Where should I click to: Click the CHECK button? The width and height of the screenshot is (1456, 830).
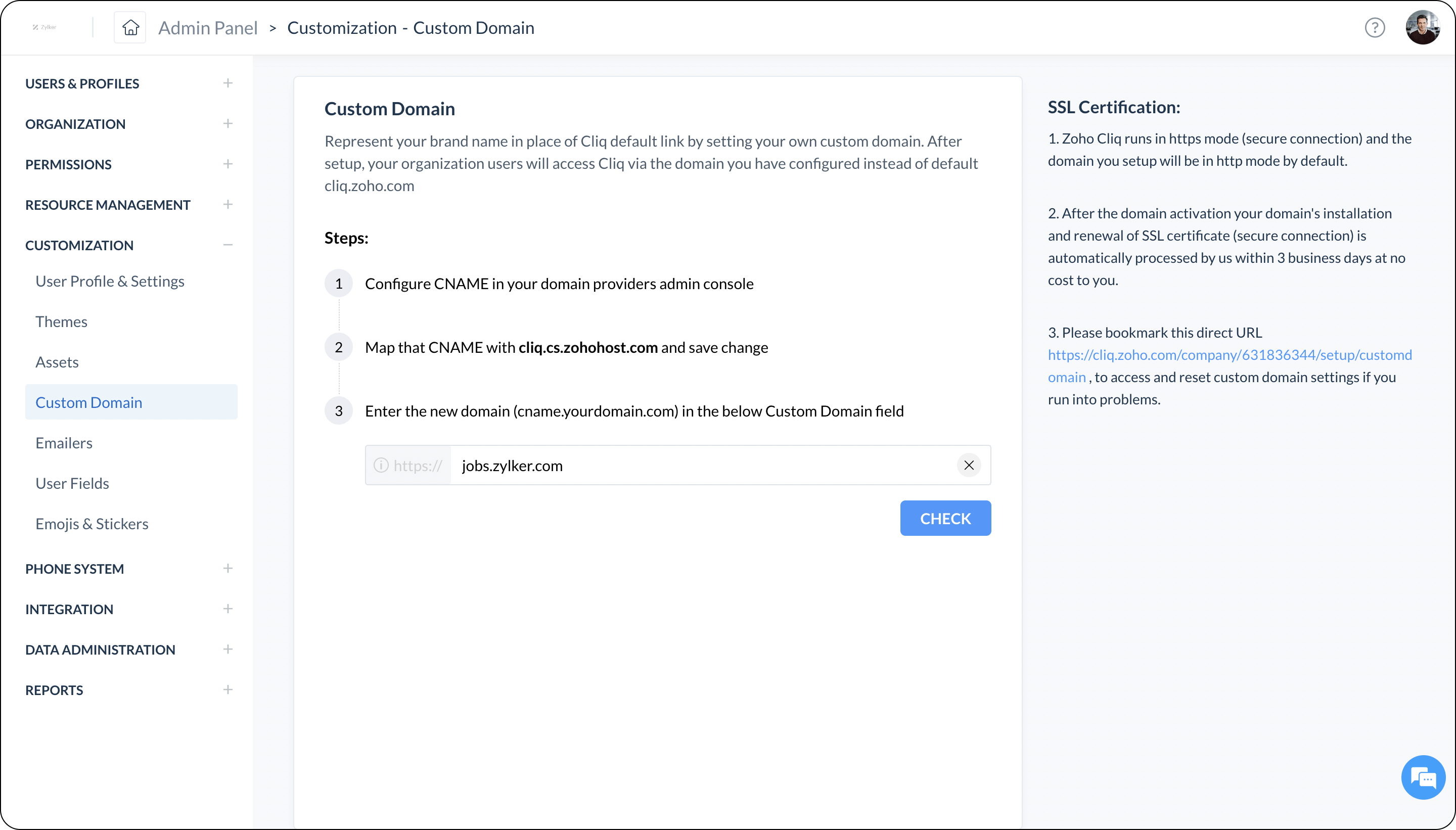(945, 518)
